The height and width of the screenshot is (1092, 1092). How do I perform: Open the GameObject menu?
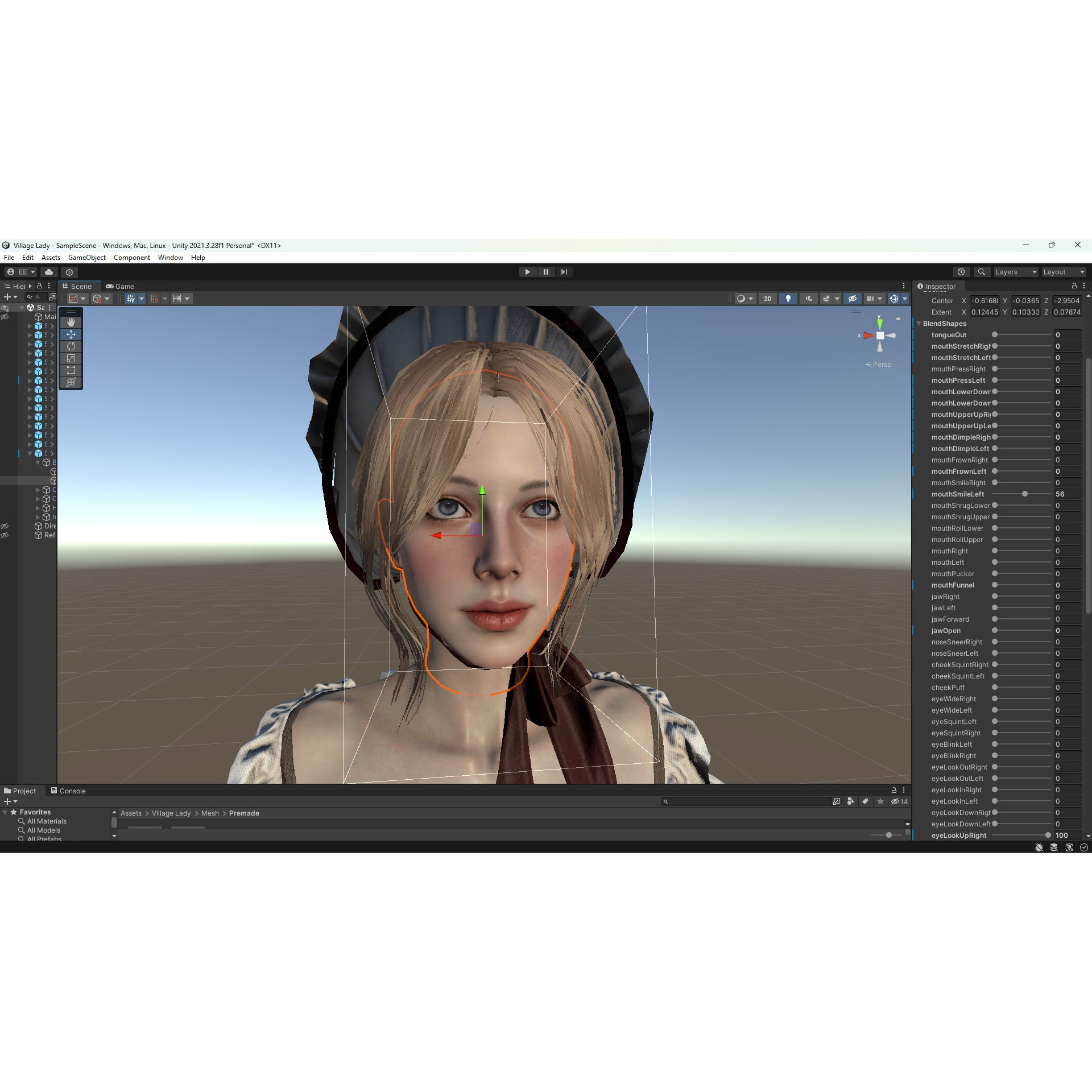coord(86,258)
